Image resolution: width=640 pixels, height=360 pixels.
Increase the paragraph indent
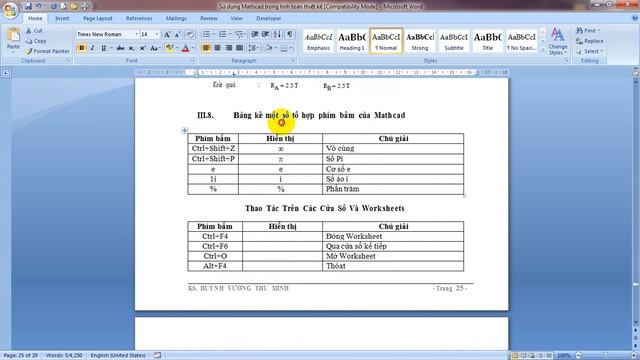[x=265, y=34]
